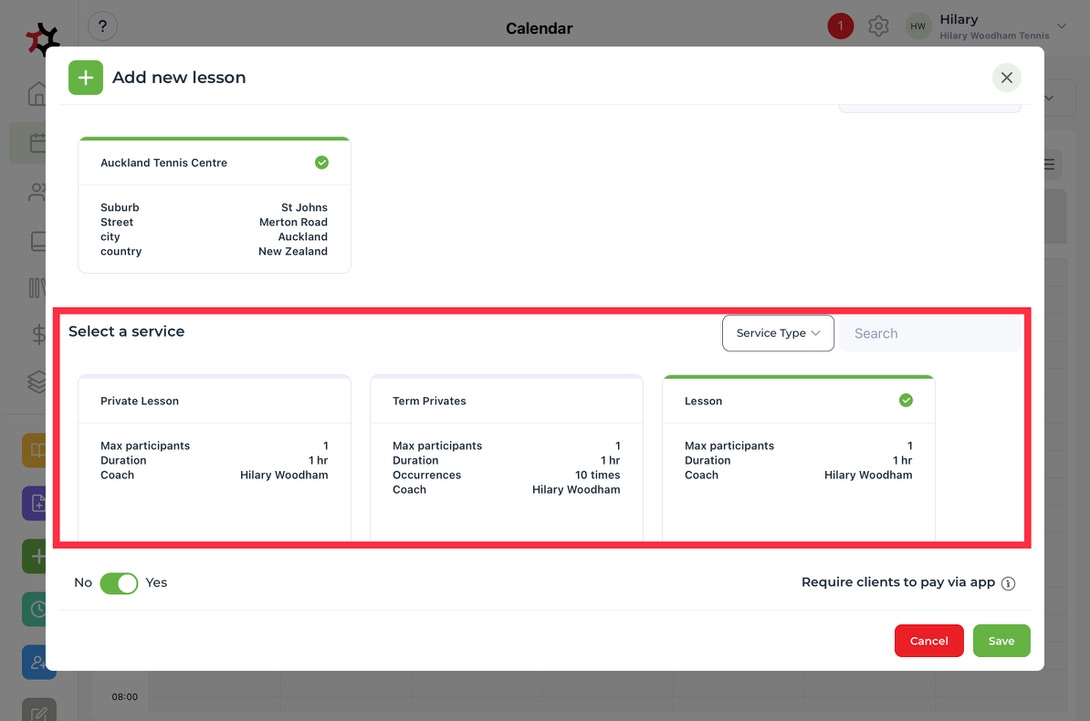Screen dimensions: 1090x721
Task: Deselect the Lesson service checkmark
Action: (x=906, y=401)
